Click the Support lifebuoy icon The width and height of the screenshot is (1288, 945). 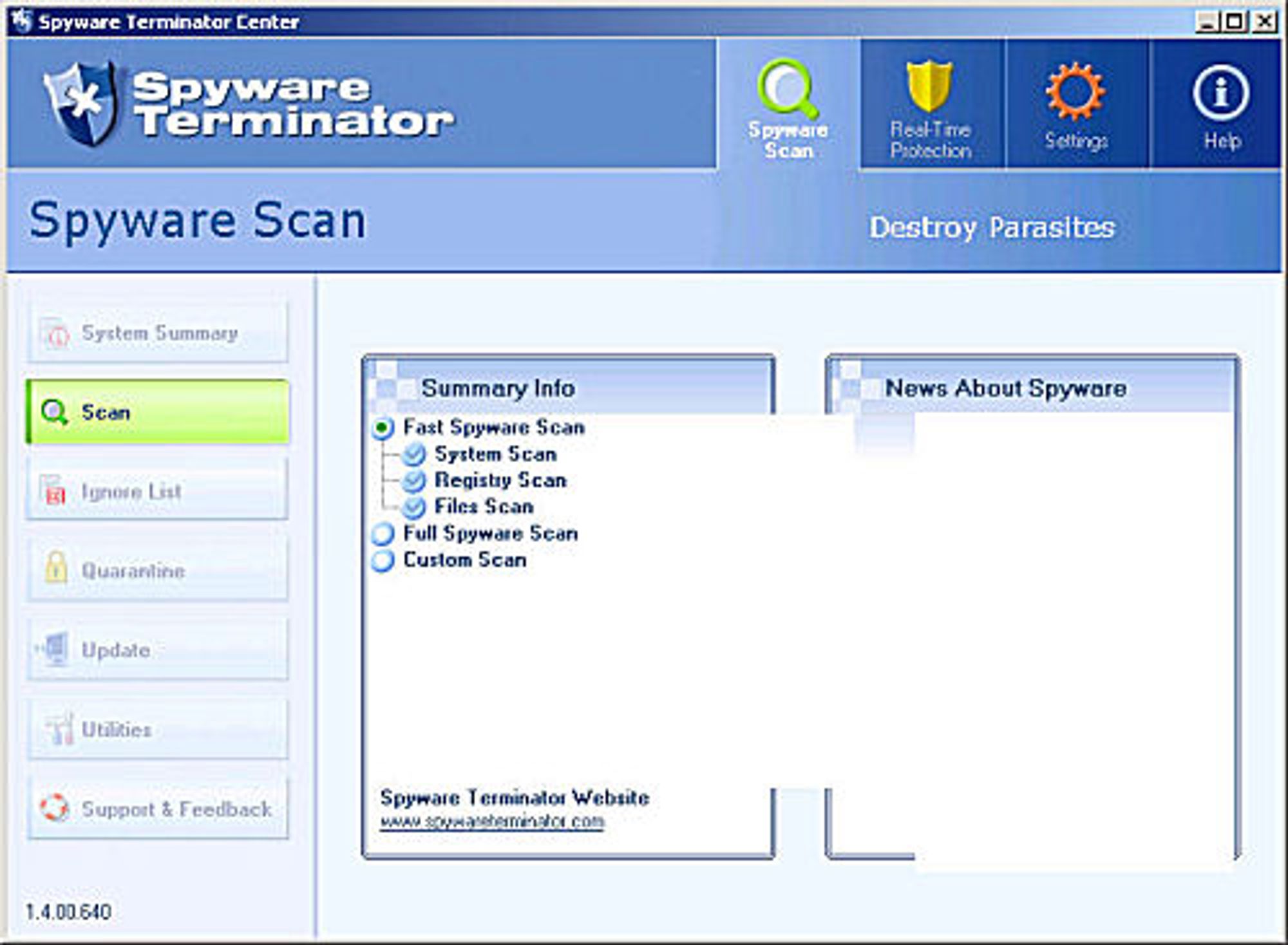click(x=54, y=807)
